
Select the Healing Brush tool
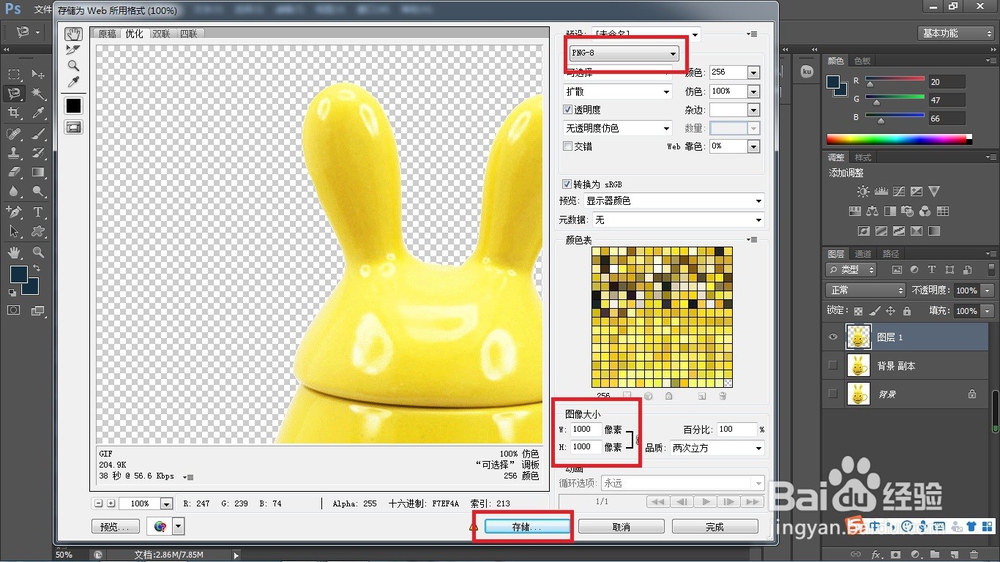pos(14,134)
